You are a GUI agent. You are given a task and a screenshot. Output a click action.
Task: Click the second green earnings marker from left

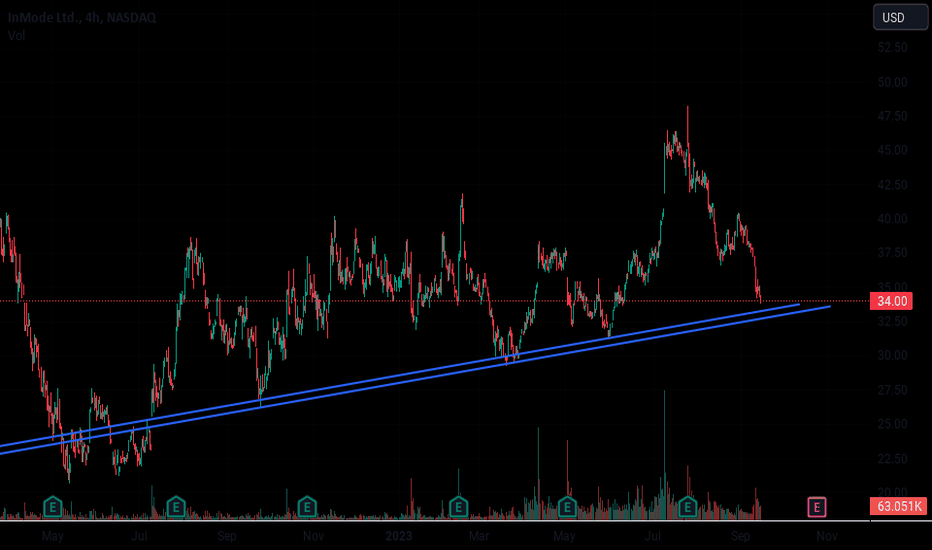point(176,507)
